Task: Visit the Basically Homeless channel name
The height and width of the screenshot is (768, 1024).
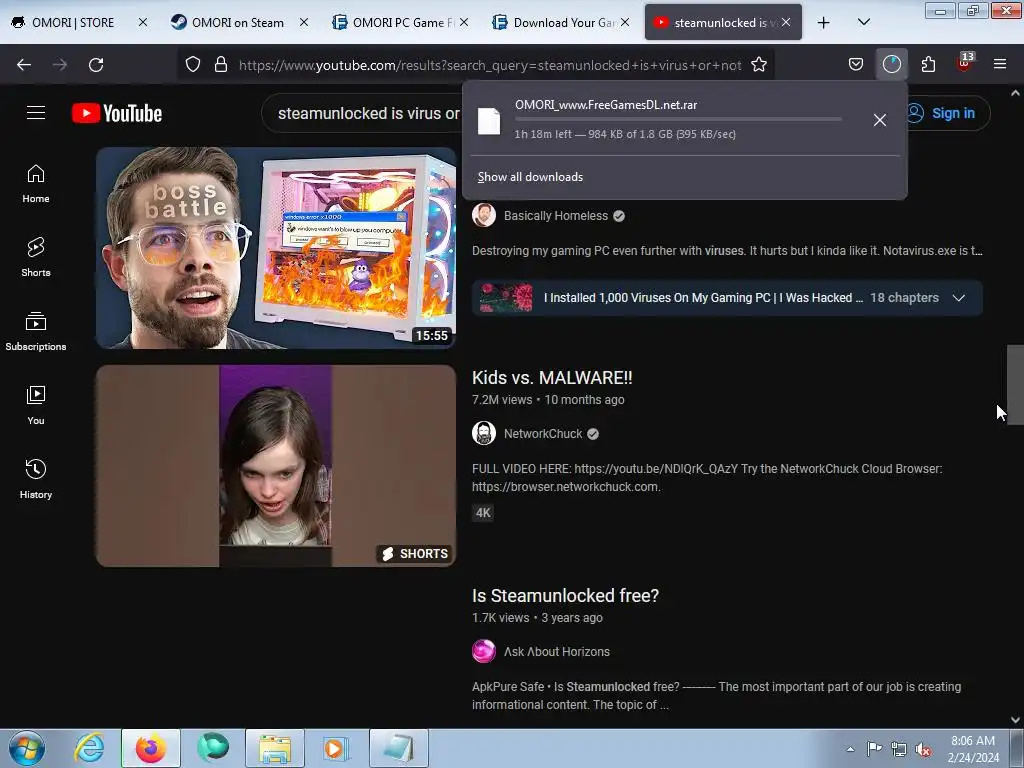Action: 556,216
